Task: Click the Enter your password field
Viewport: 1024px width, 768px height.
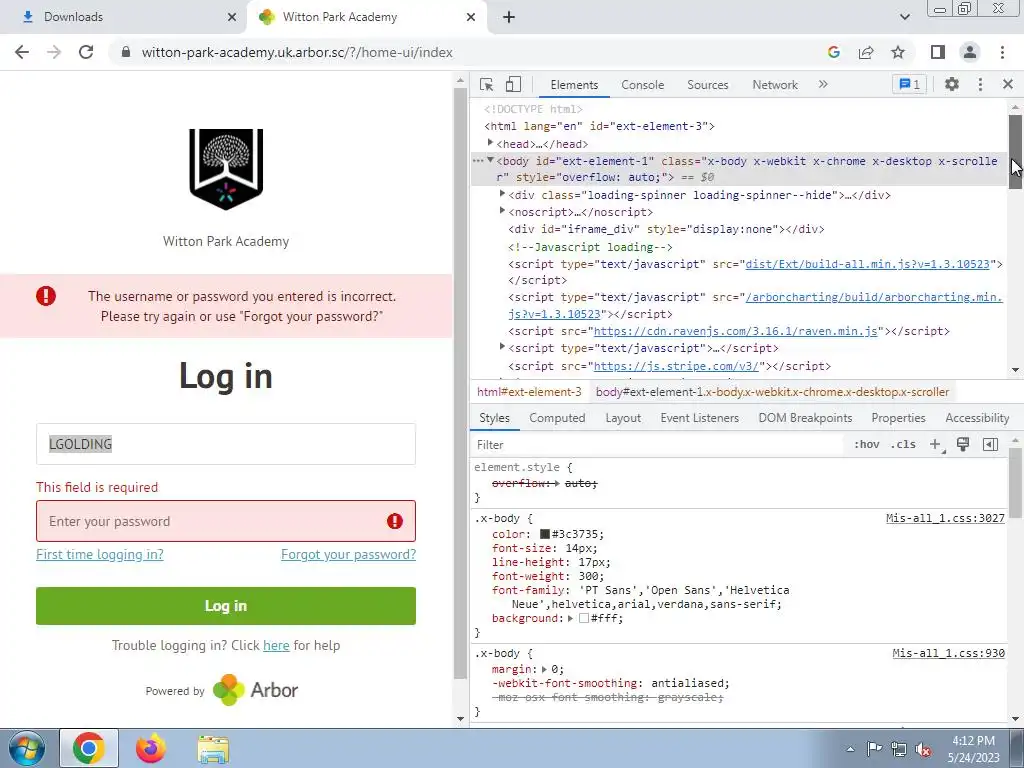Action: point(226,521)
